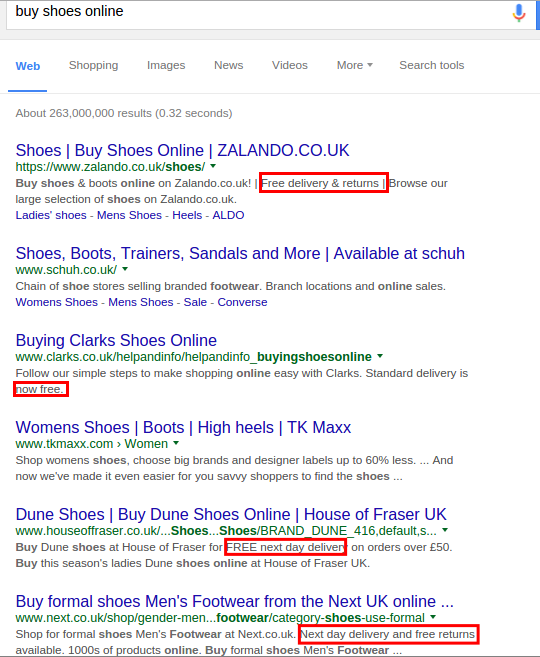Click the https://www.zalando.co.uk/shoes/ URL text

pyautogui.click(x=110, y=167)
